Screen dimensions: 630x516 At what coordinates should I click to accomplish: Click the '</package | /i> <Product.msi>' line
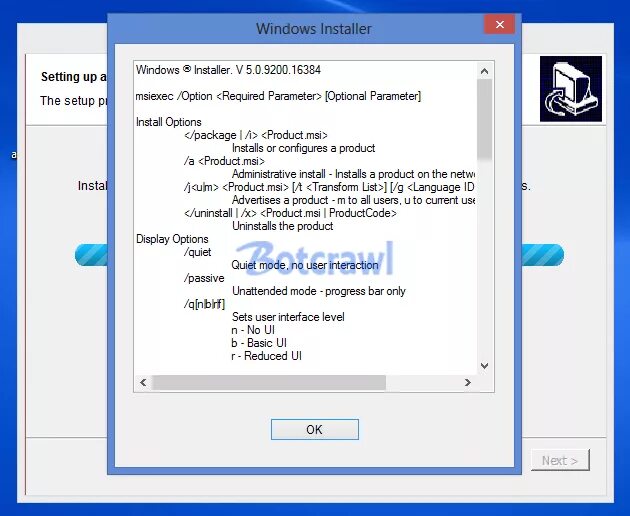(256, 135)
